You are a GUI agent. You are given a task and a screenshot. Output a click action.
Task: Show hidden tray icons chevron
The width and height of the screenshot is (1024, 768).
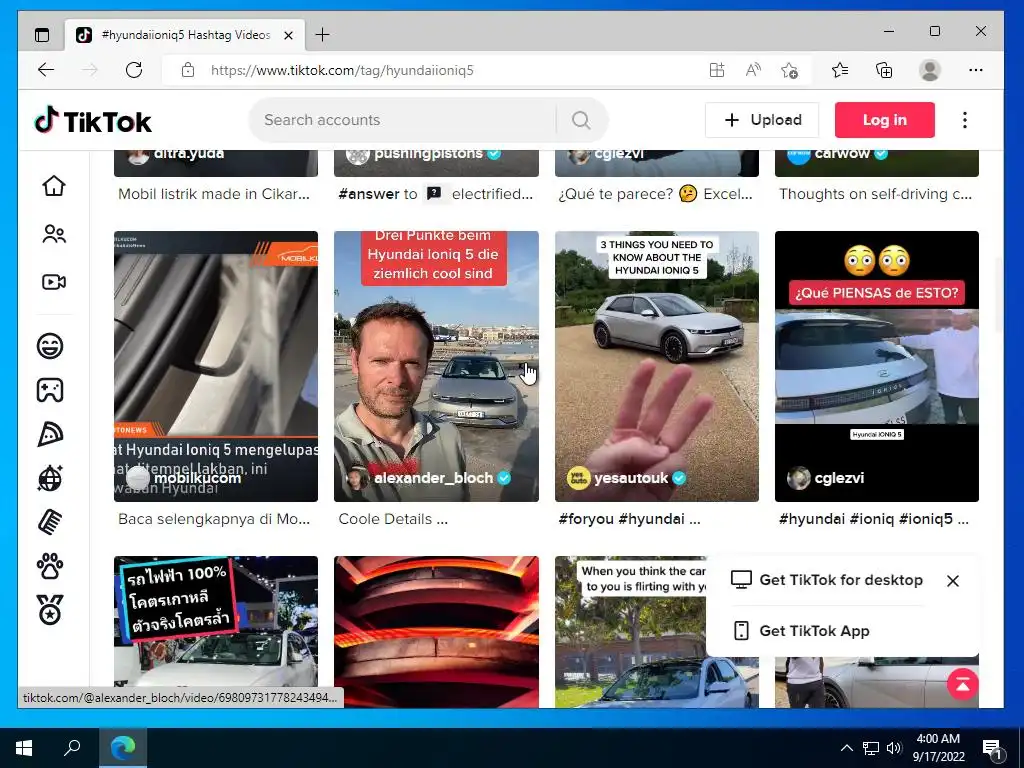846,748
